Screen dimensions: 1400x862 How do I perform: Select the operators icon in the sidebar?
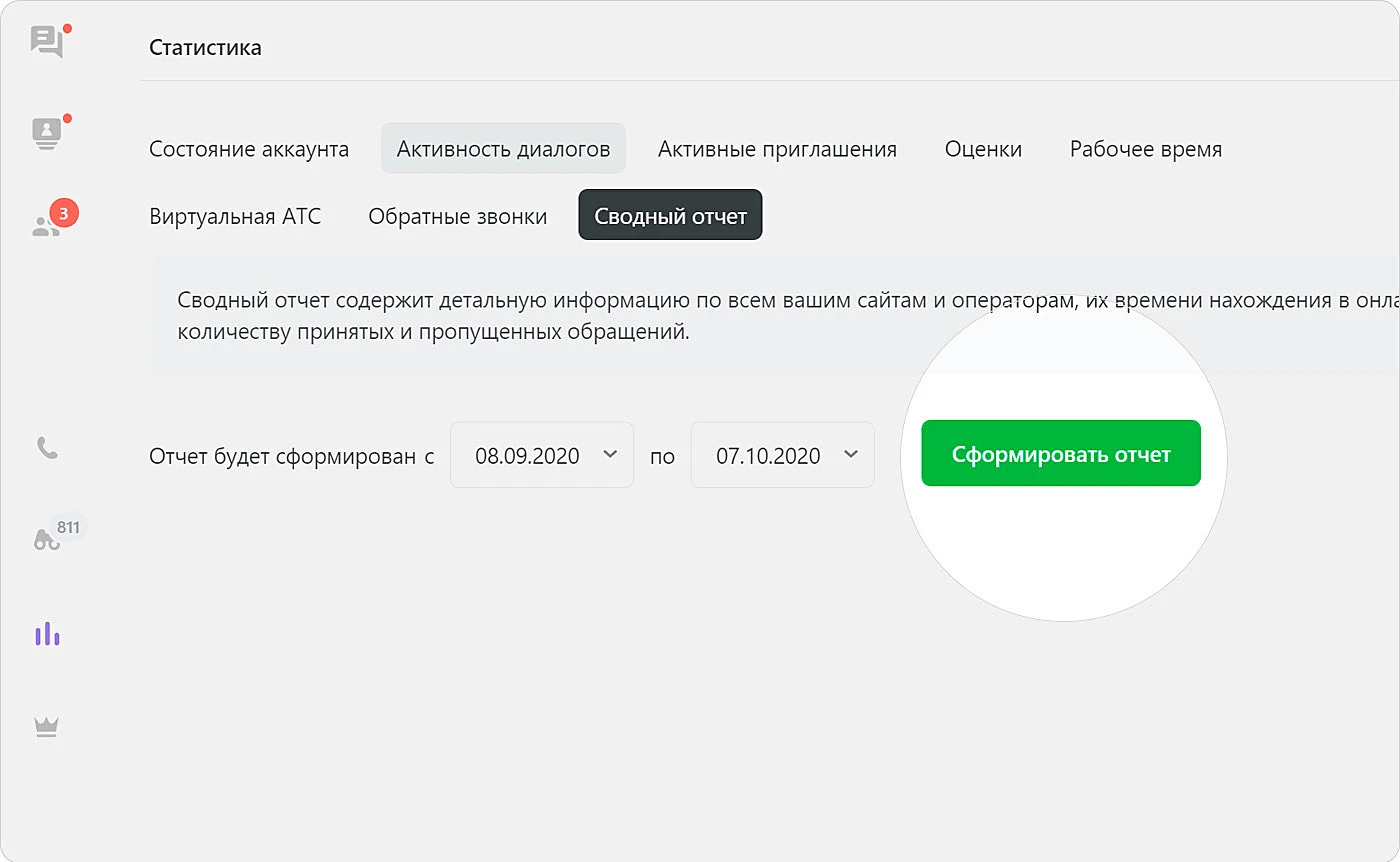[x=45, y=130]
